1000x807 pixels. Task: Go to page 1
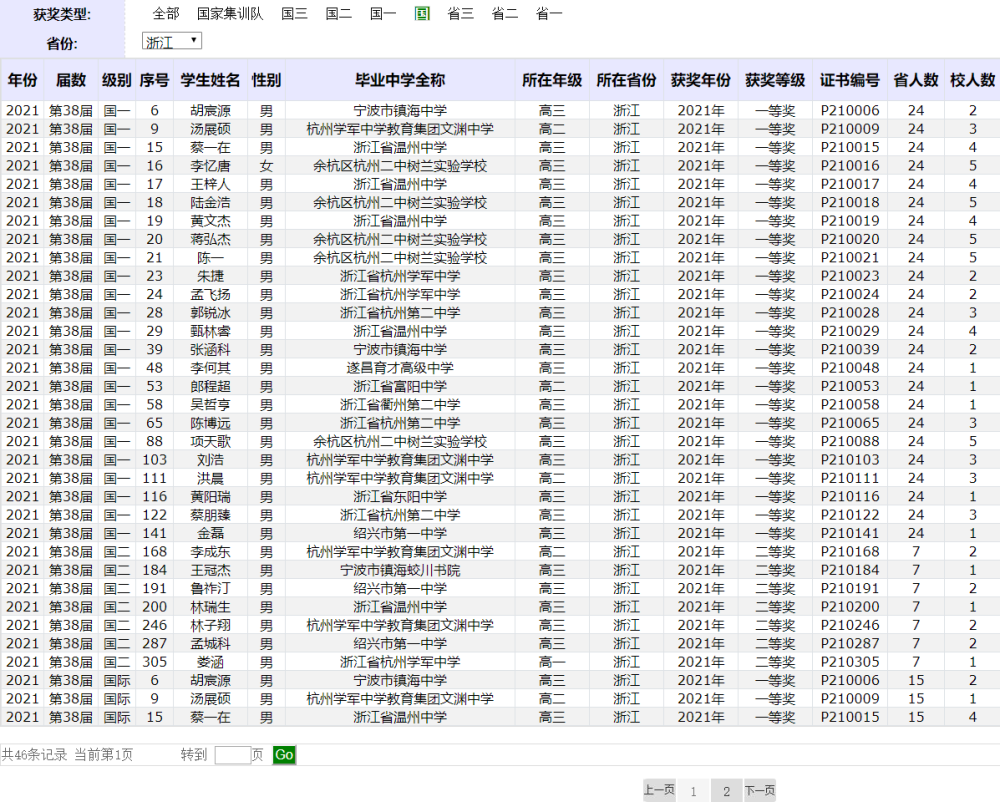click(693, 791)
